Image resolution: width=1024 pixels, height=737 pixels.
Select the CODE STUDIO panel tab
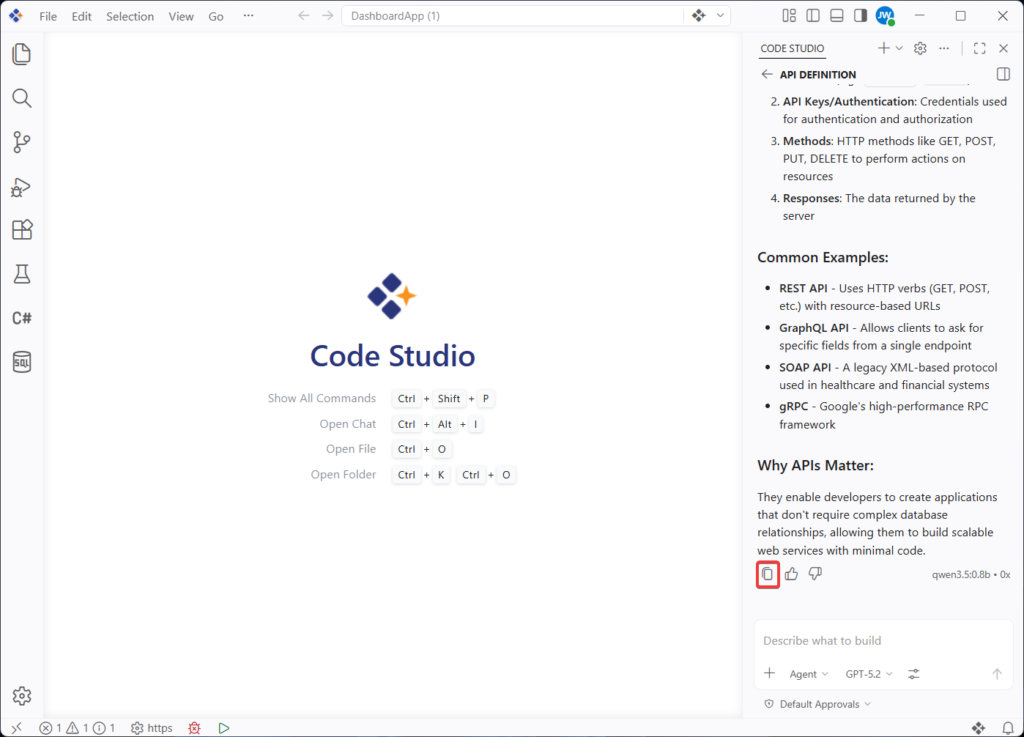[792, 48]
